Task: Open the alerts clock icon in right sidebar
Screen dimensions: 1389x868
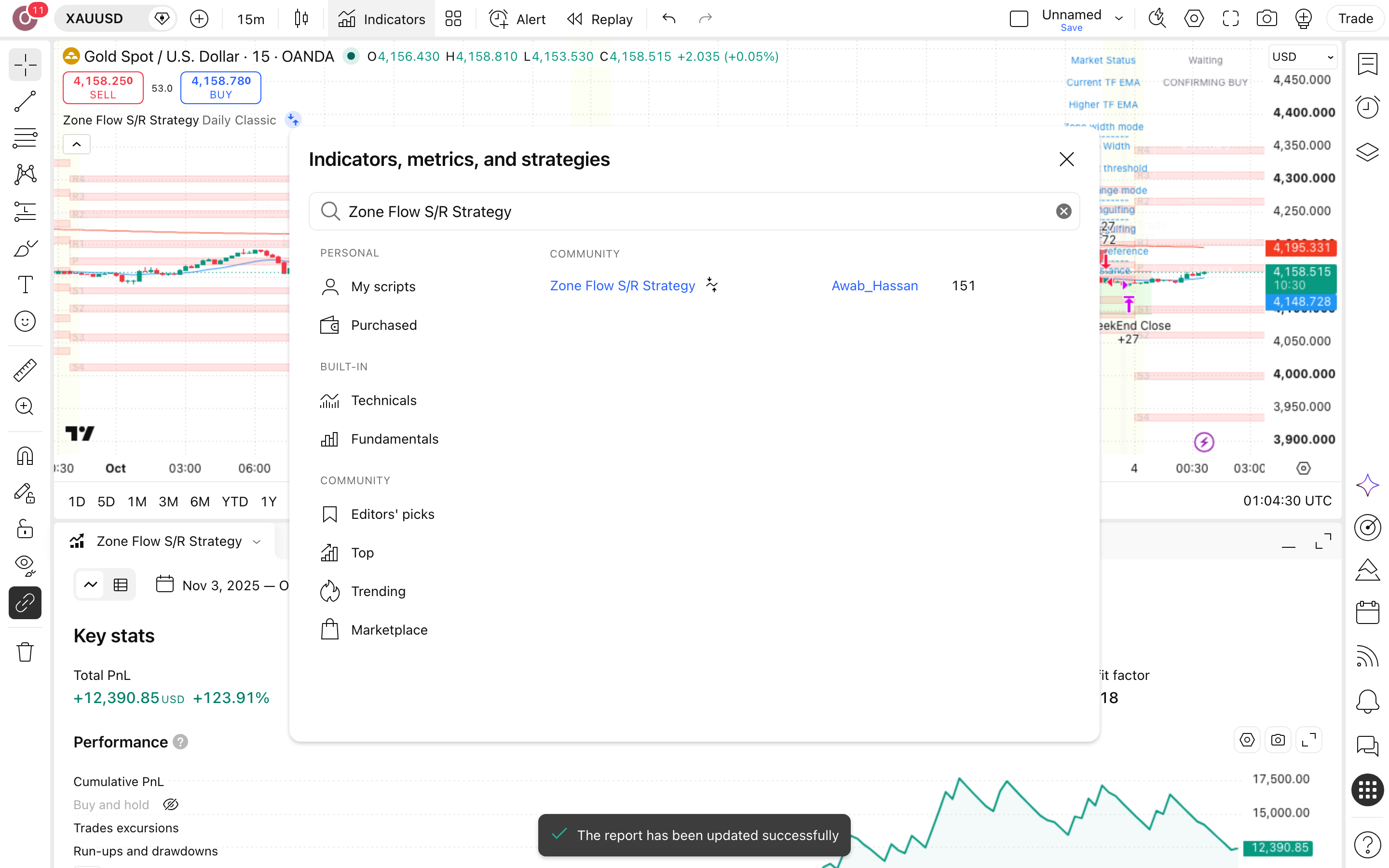Action: (x=1368, y=108)
